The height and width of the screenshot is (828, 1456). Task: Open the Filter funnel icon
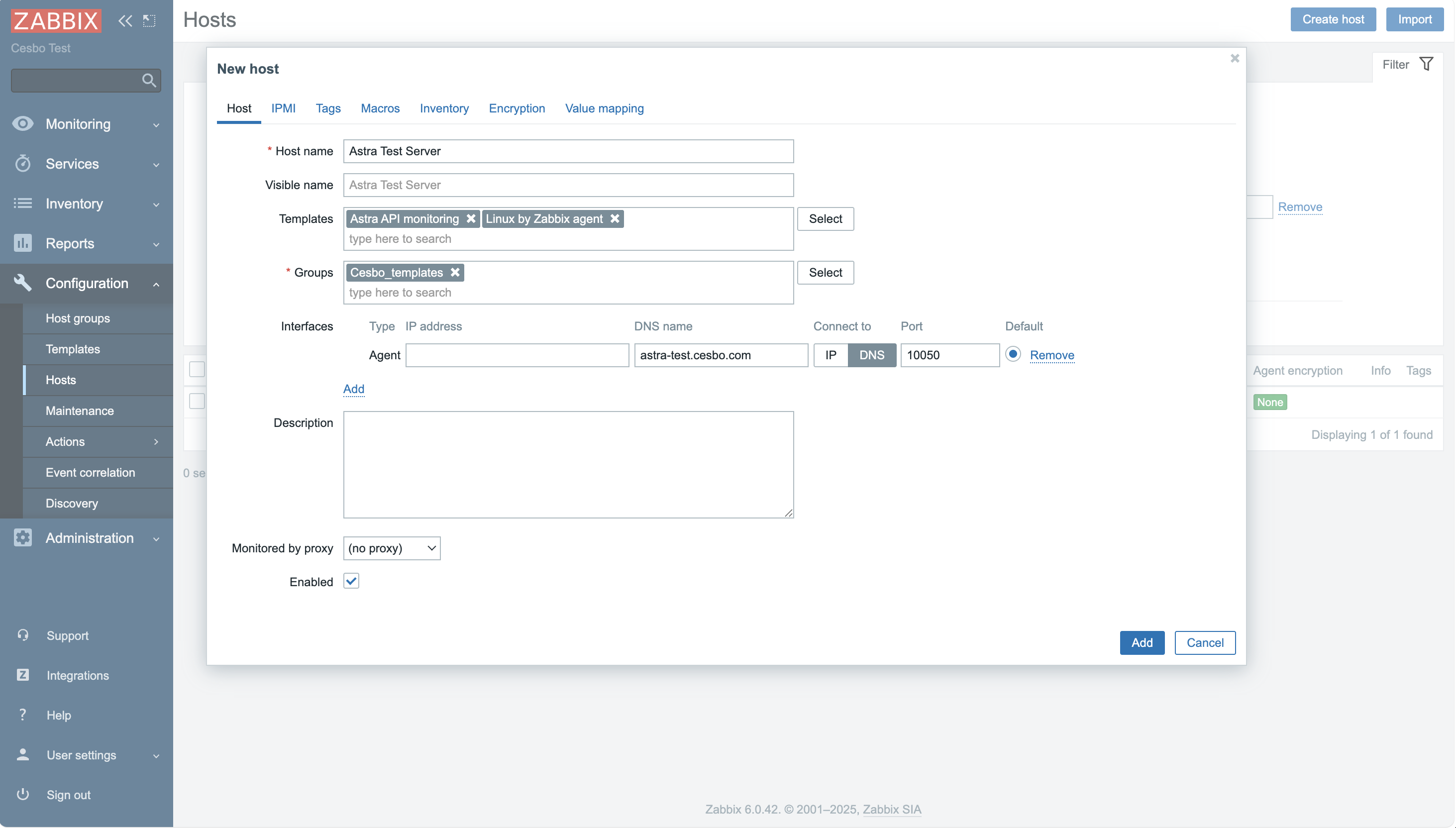(1427, 64)
